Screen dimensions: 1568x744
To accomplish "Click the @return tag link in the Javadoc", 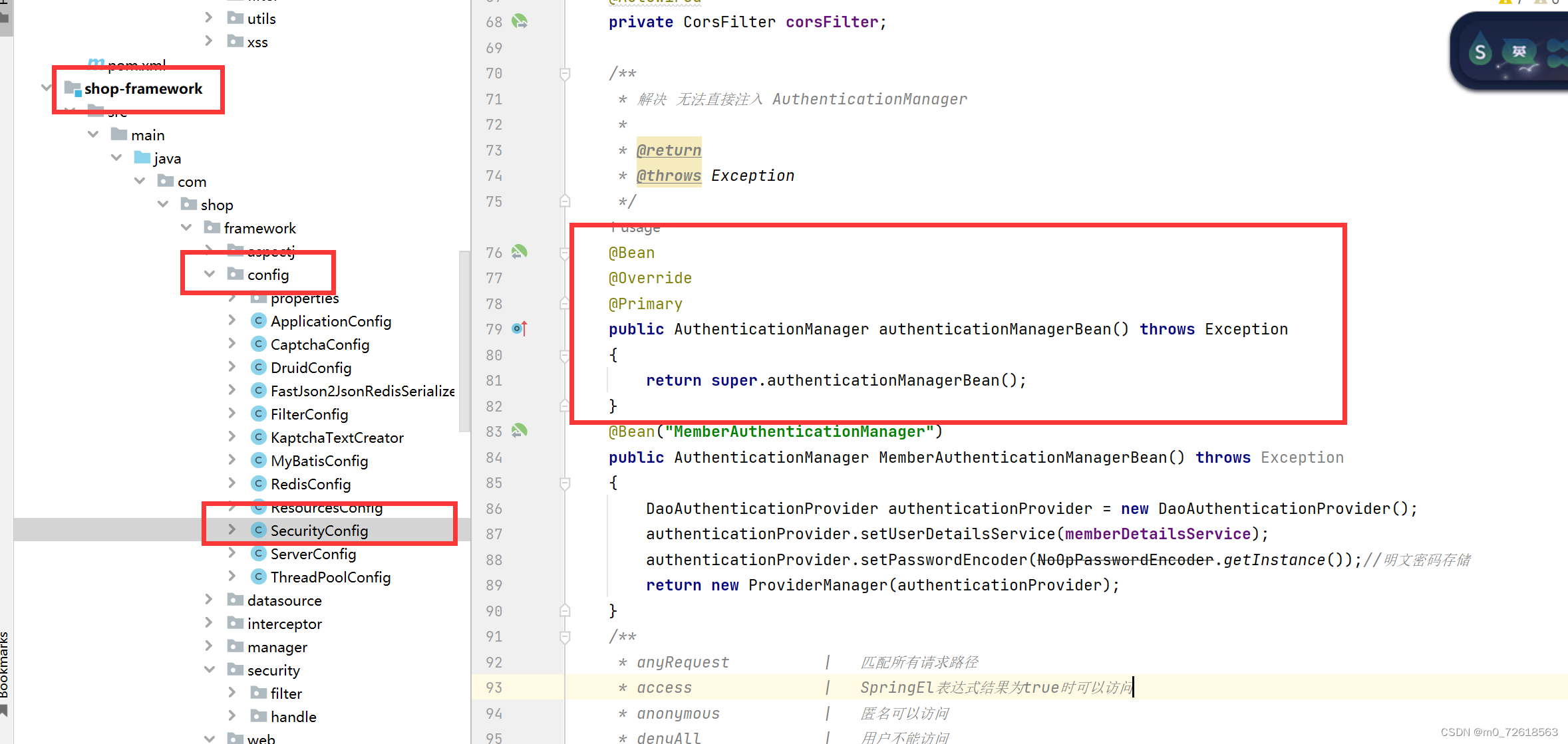I will [669, 150].
